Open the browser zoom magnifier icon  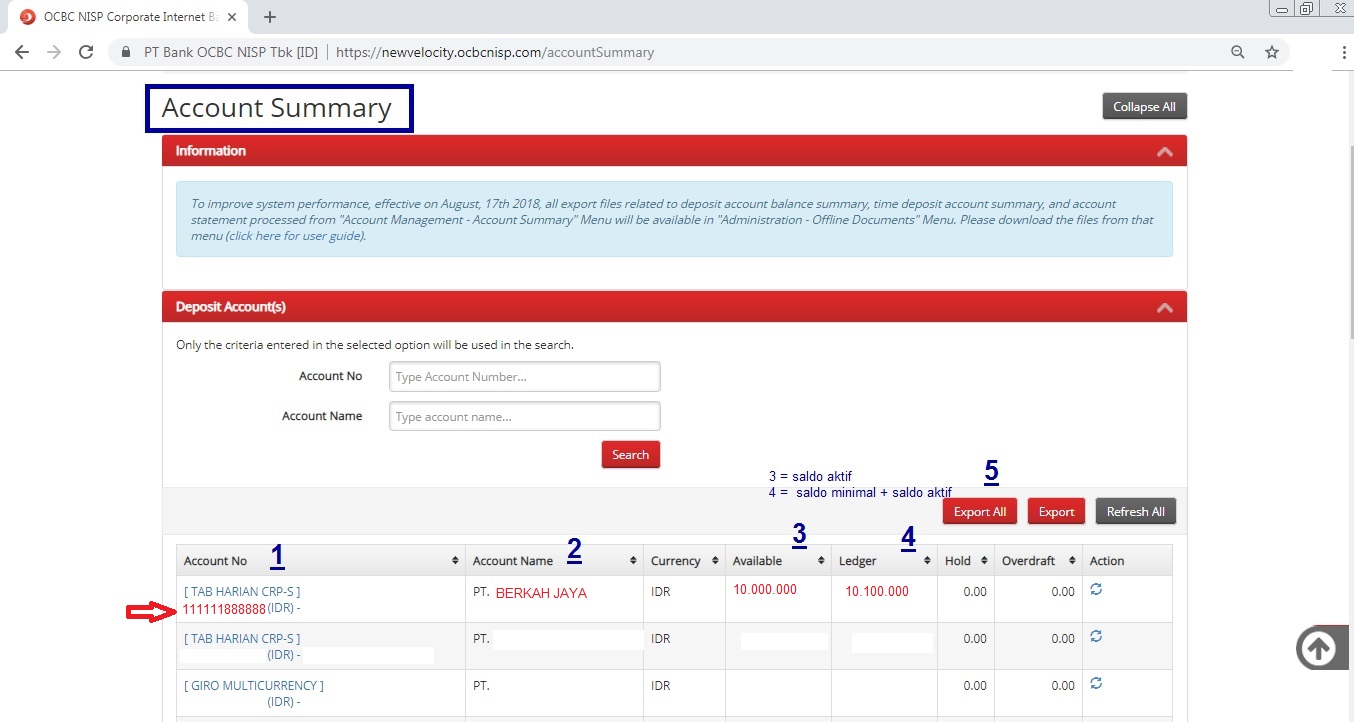(x=1238, y=52)
